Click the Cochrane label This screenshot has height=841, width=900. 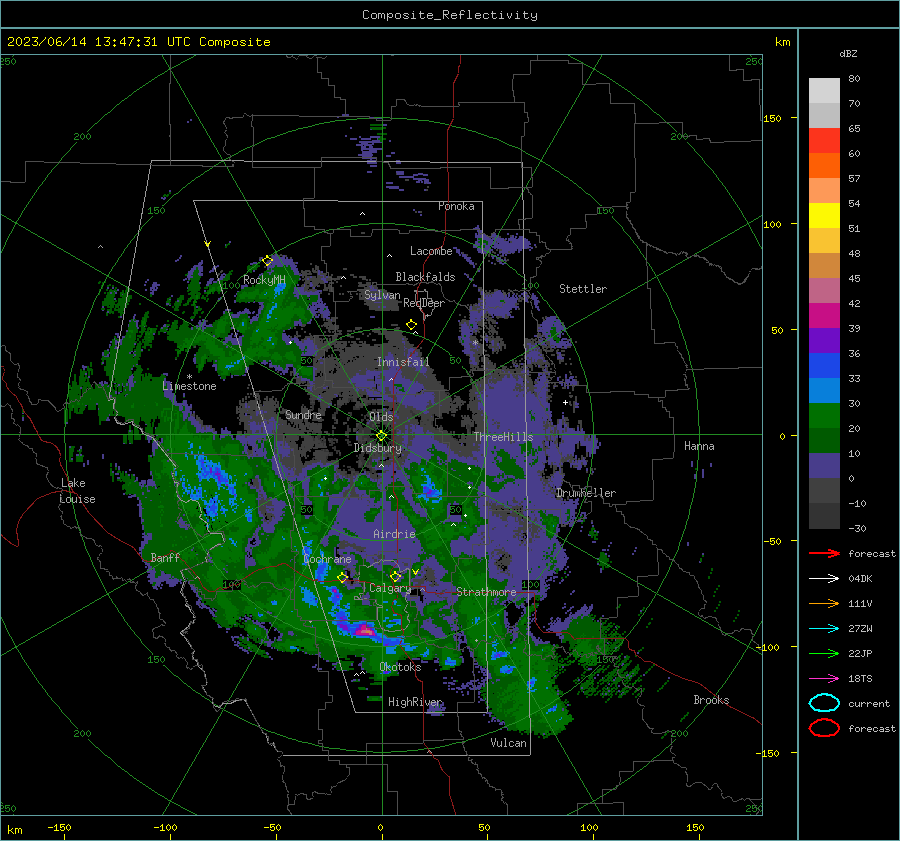tap(327, 559)
